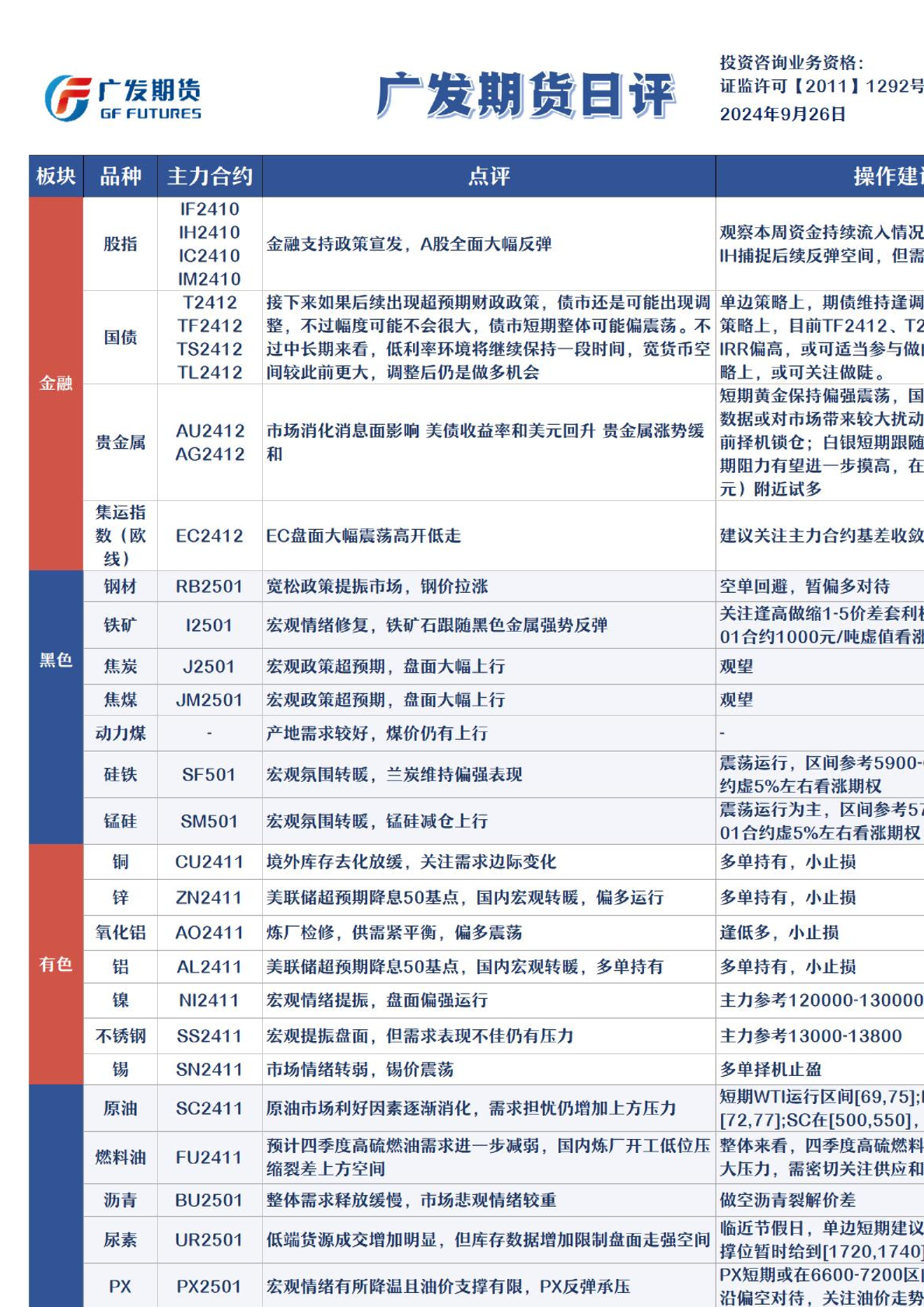Click contract code AO2411

pyautogui.click(x=209, y=933)
